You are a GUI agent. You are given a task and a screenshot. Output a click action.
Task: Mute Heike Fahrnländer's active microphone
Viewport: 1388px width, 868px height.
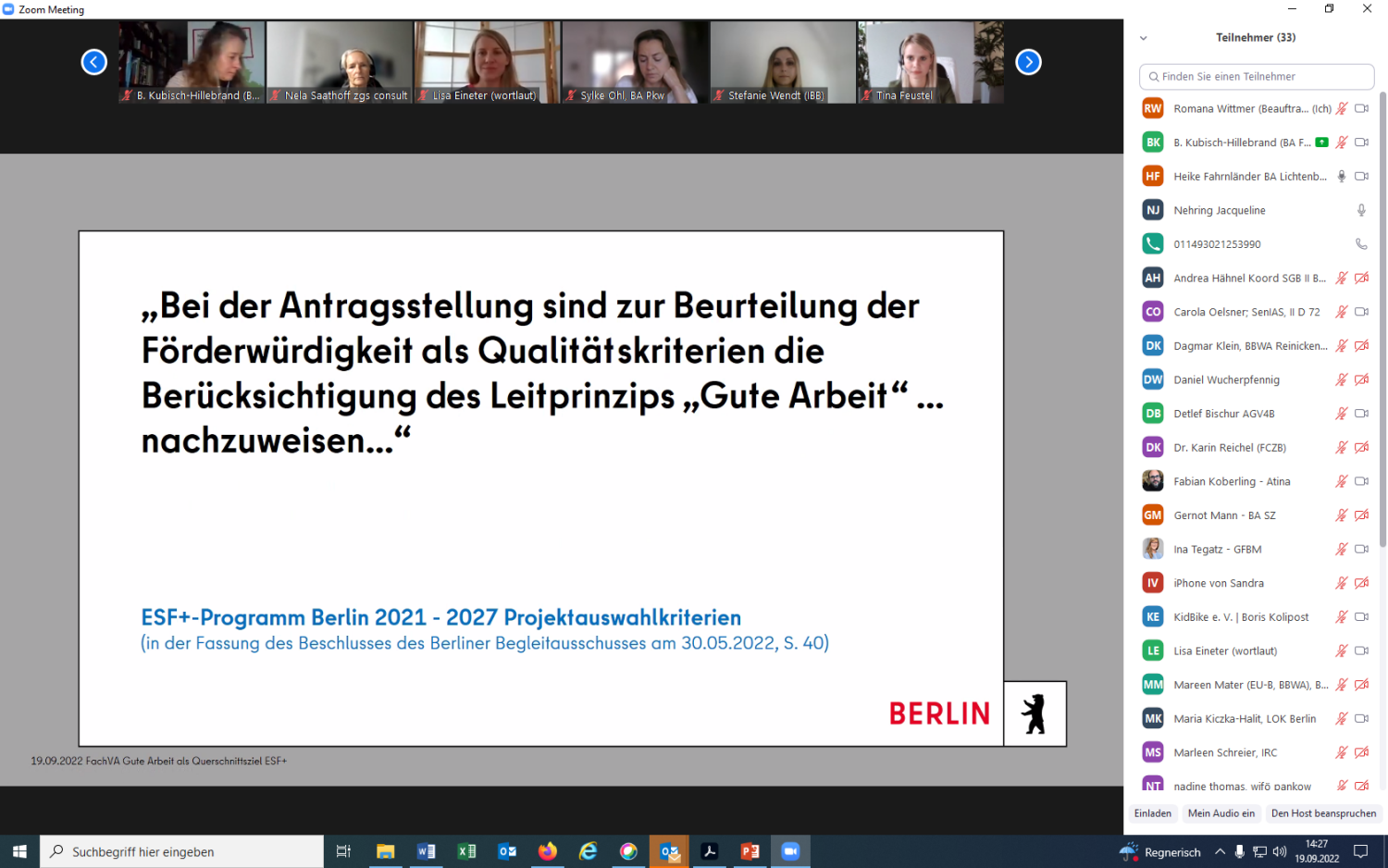click(x=1341, y=176)
